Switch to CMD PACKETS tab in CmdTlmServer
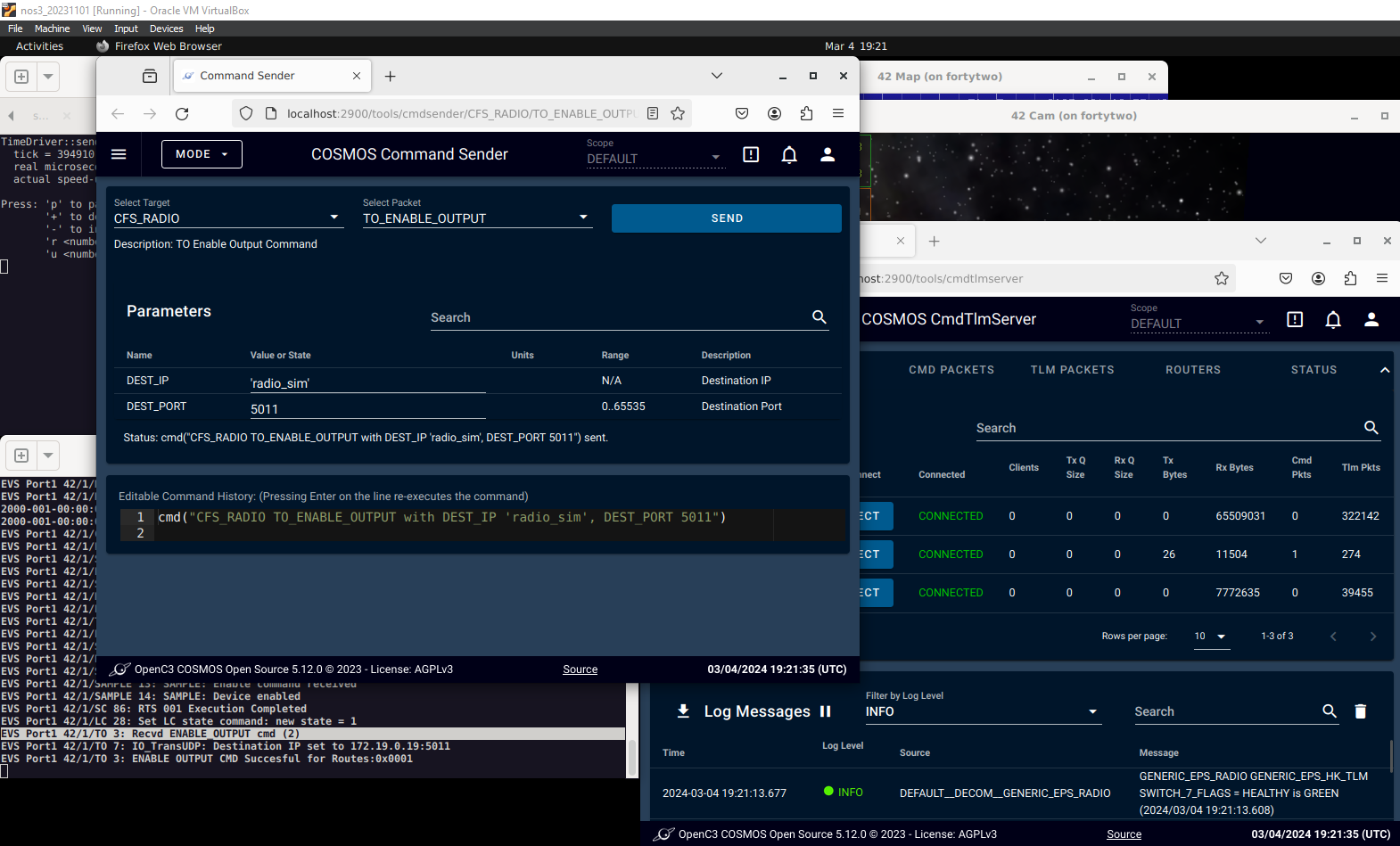This screenshot has width=1400, height=846. click(951, 370)
